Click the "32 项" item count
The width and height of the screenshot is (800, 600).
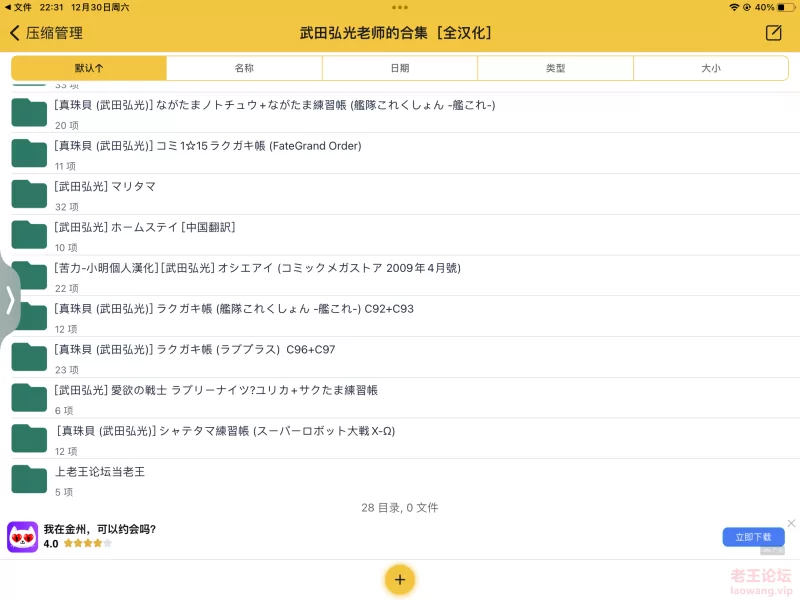pyautogui.click(x=67, y=207)
